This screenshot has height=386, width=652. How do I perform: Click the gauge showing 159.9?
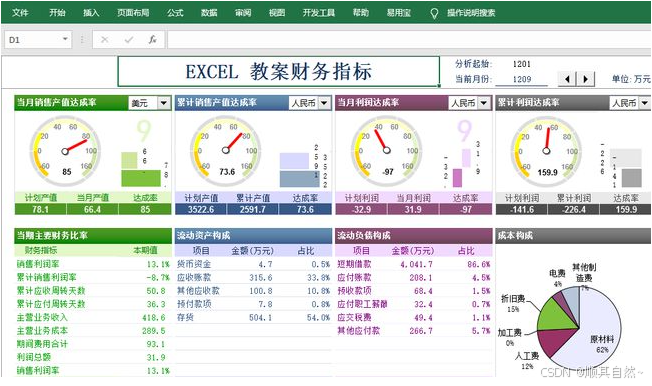(x=547, y=151)
